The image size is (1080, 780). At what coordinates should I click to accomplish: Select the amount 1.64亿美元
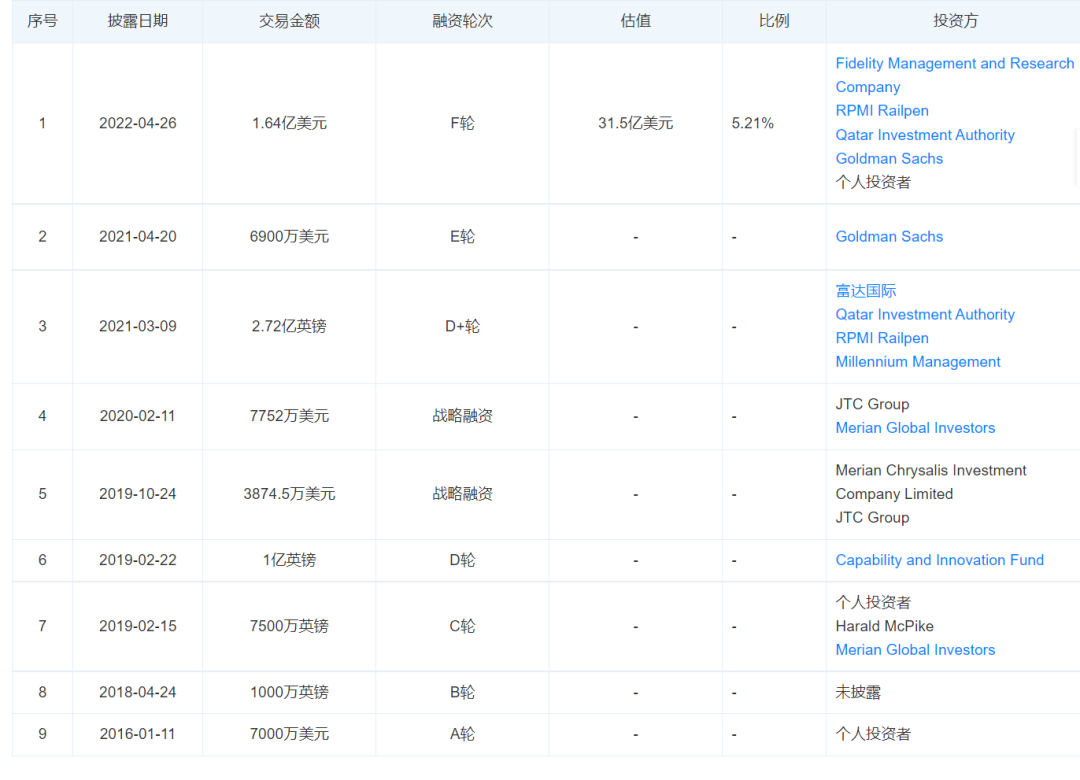[x=289, y=123]
